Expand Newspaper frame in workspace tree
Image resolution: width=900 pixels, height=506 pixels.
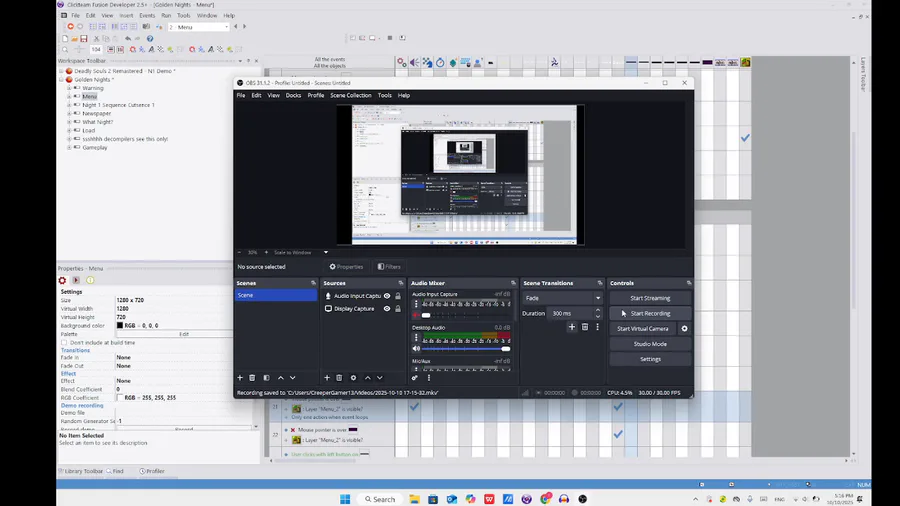(x=69, y=114)
